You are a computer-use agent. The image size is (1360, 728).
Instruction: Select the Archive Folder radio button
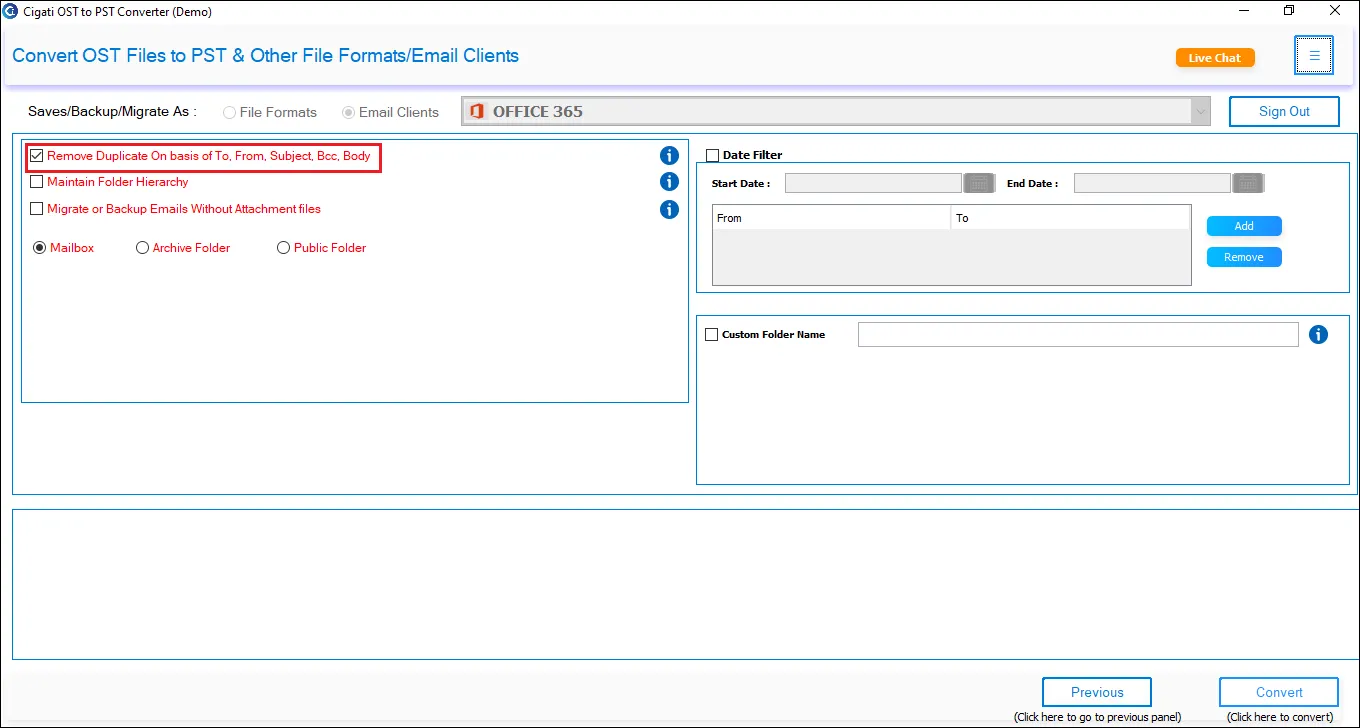click(142, 248)
